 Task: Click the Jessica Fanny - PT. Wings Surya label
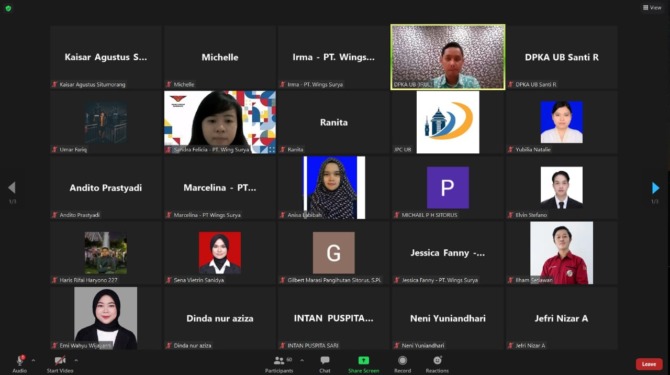pos(440,280)
